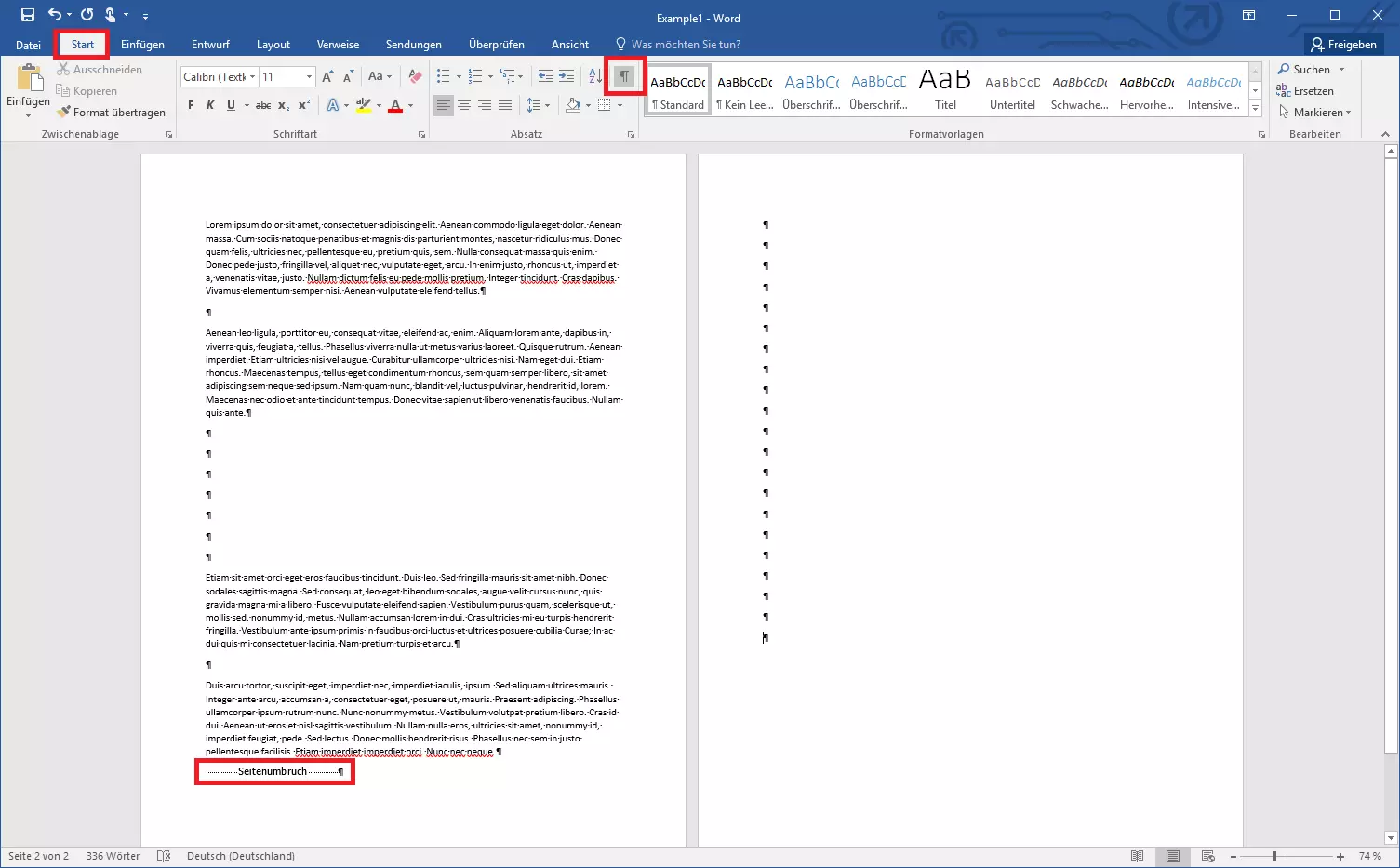
Task: Click the Save icon in the title bar
Action: [x=28, y=15]
